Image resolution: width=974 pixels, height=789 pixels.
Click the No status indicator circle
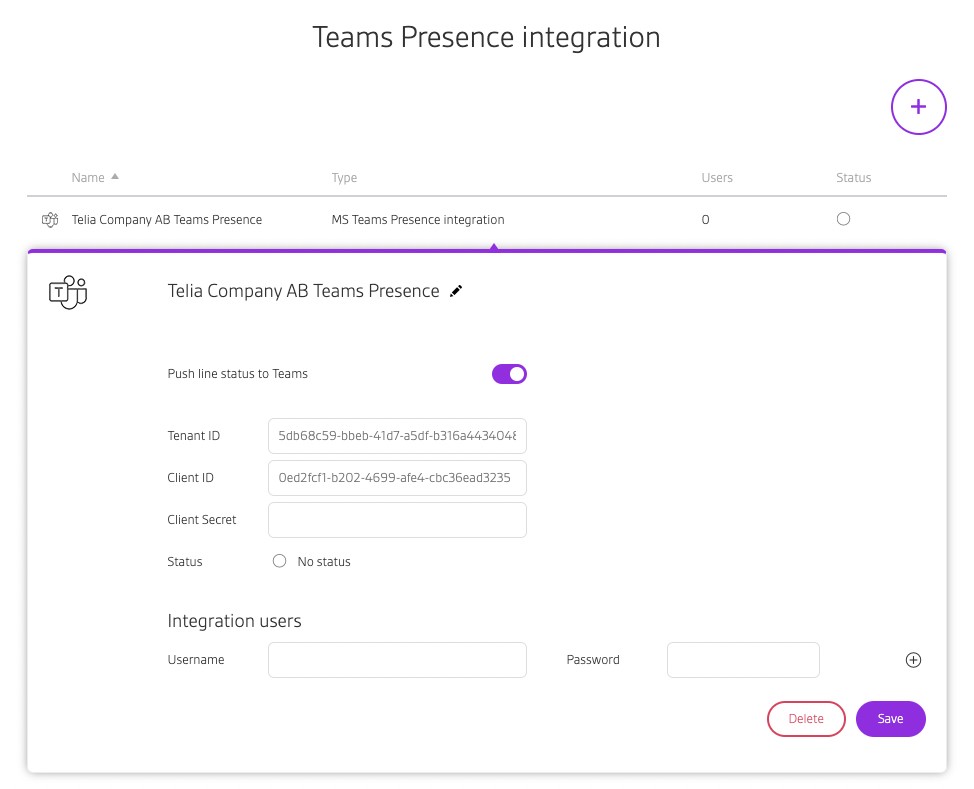pos(280,561)
